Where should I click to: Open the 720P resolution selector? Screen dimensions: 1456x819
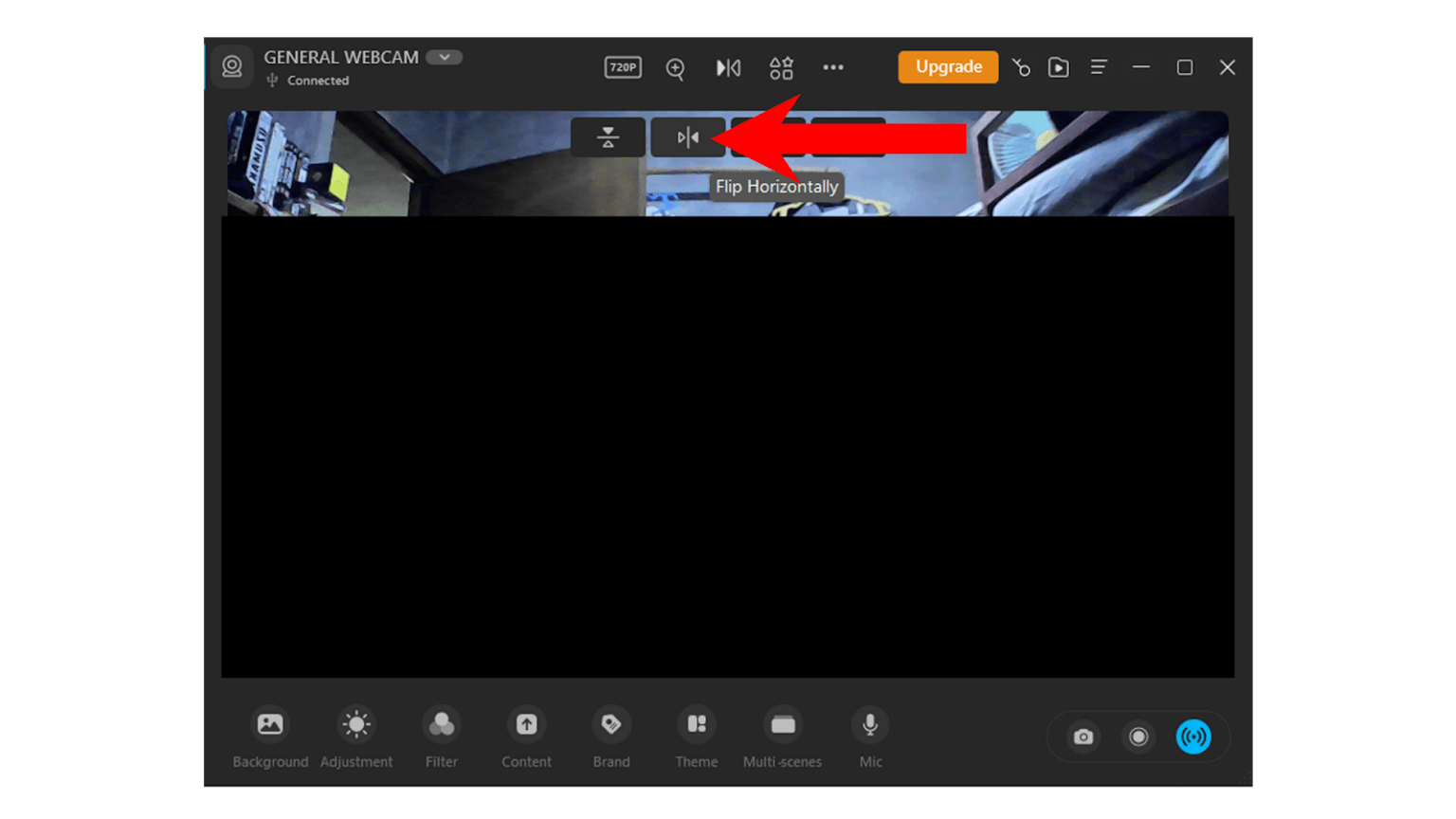pyautogui.click(x=622, y=67)
